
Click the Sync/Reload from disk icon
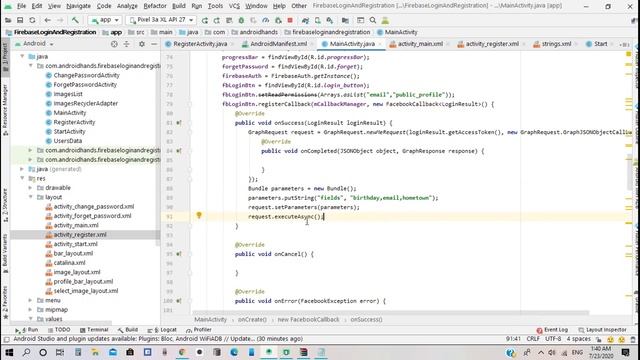pyautogui.click(x=32, y=20)
